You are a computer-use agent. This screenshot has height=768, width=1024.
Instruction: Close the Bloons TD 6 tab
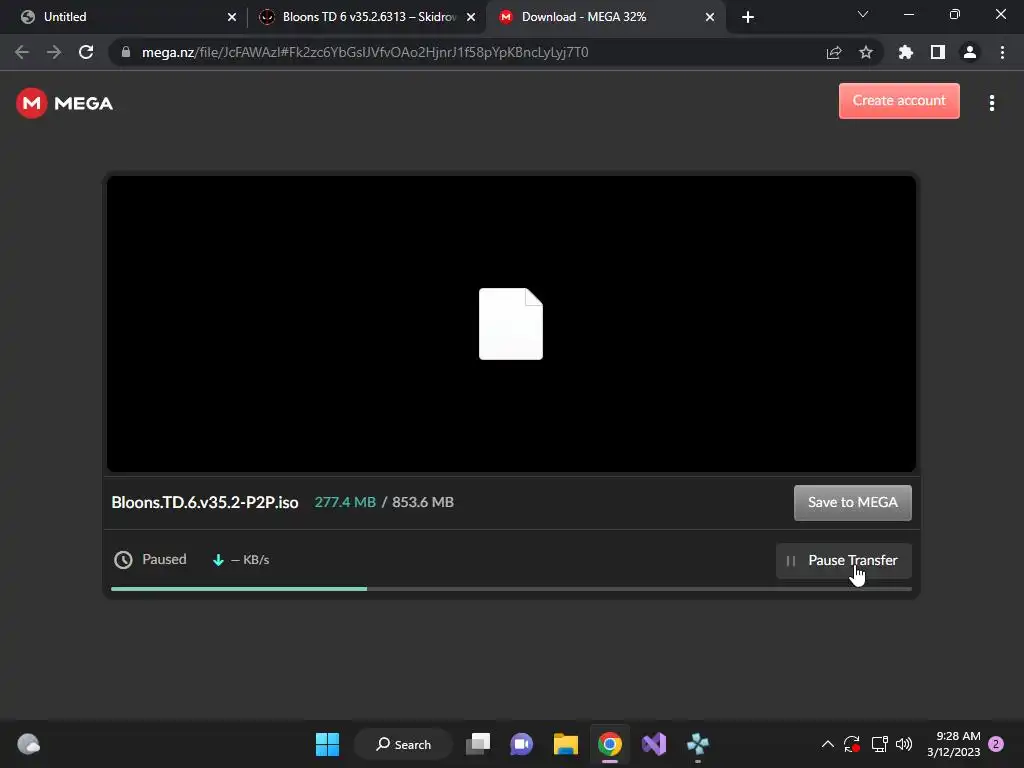[x=471, y=17]
